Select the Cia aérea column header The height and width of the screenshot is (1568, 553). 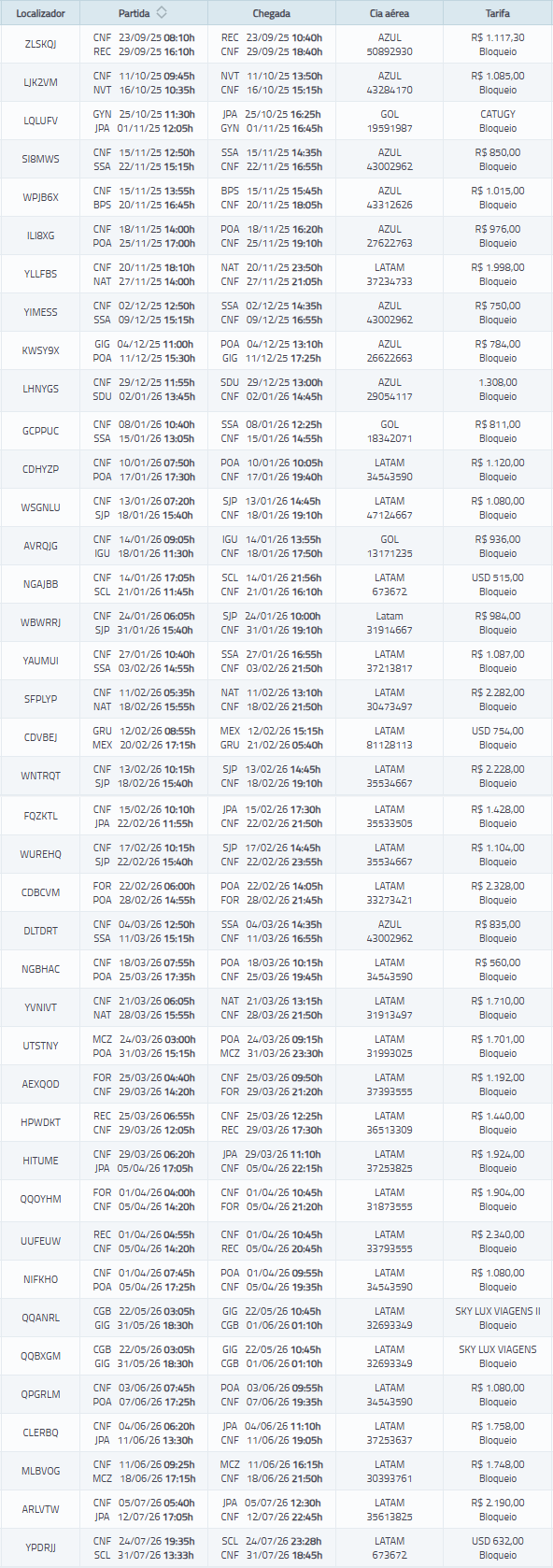click(x=390, y=13)
